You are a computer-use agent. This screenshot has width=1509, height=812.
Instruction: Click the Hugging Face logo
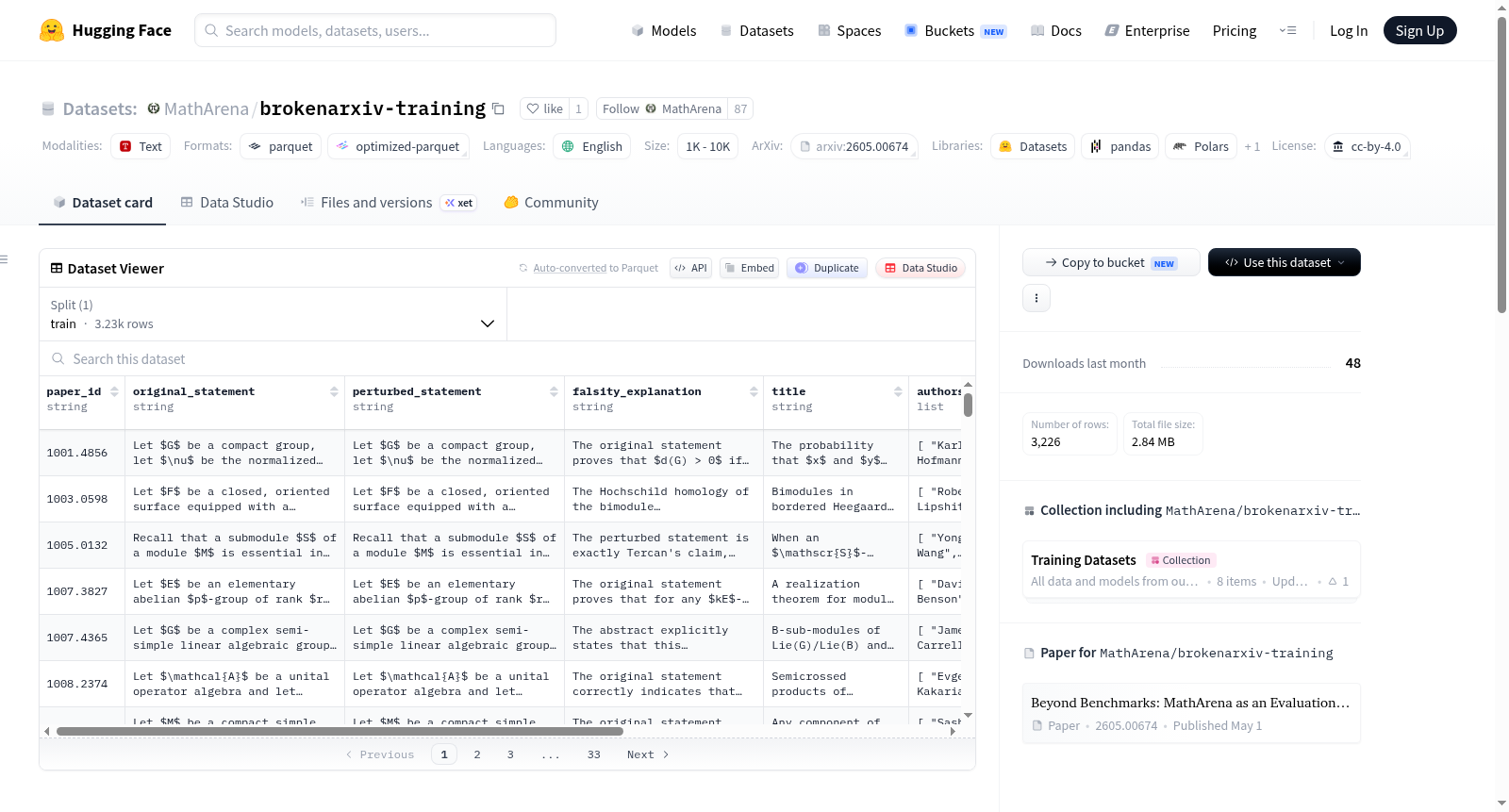tap(106, 30)
